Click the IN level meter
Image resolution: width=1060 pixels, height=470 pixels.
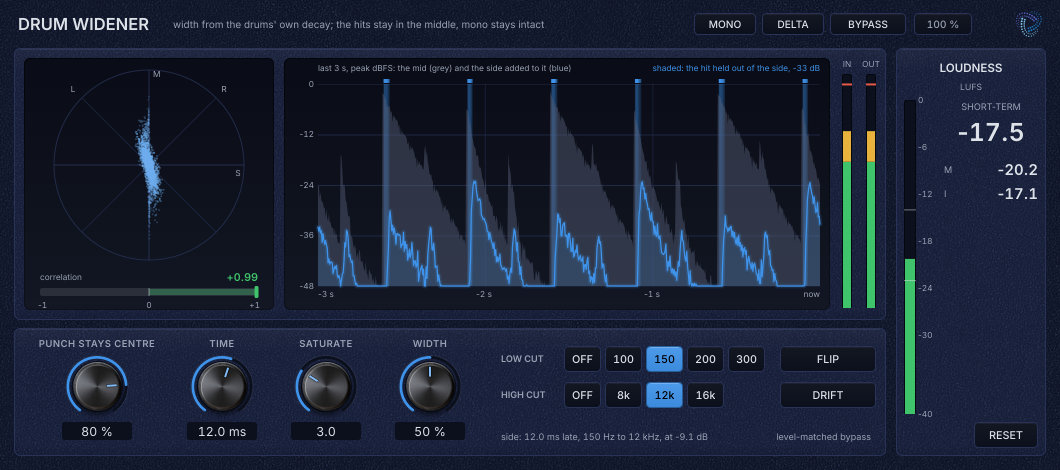pos(847,191)
